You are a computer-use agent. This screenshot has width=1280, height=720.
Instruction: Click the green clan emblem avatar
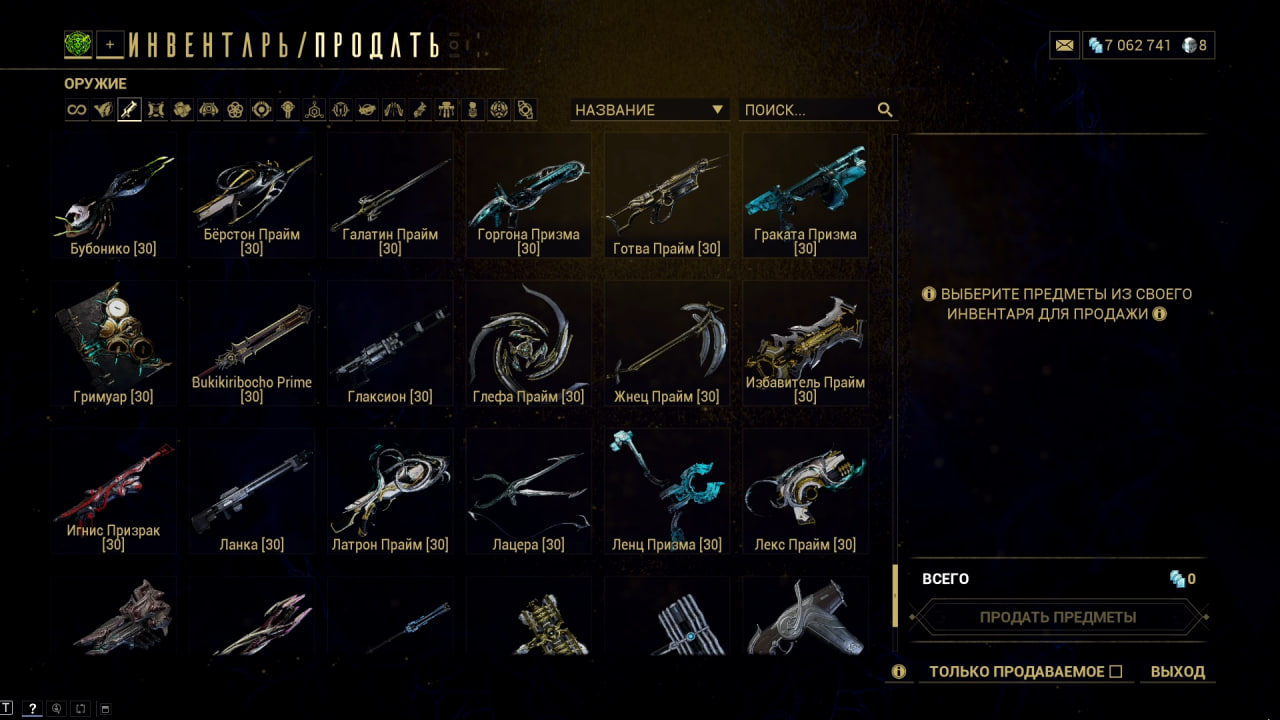(78, 44)
